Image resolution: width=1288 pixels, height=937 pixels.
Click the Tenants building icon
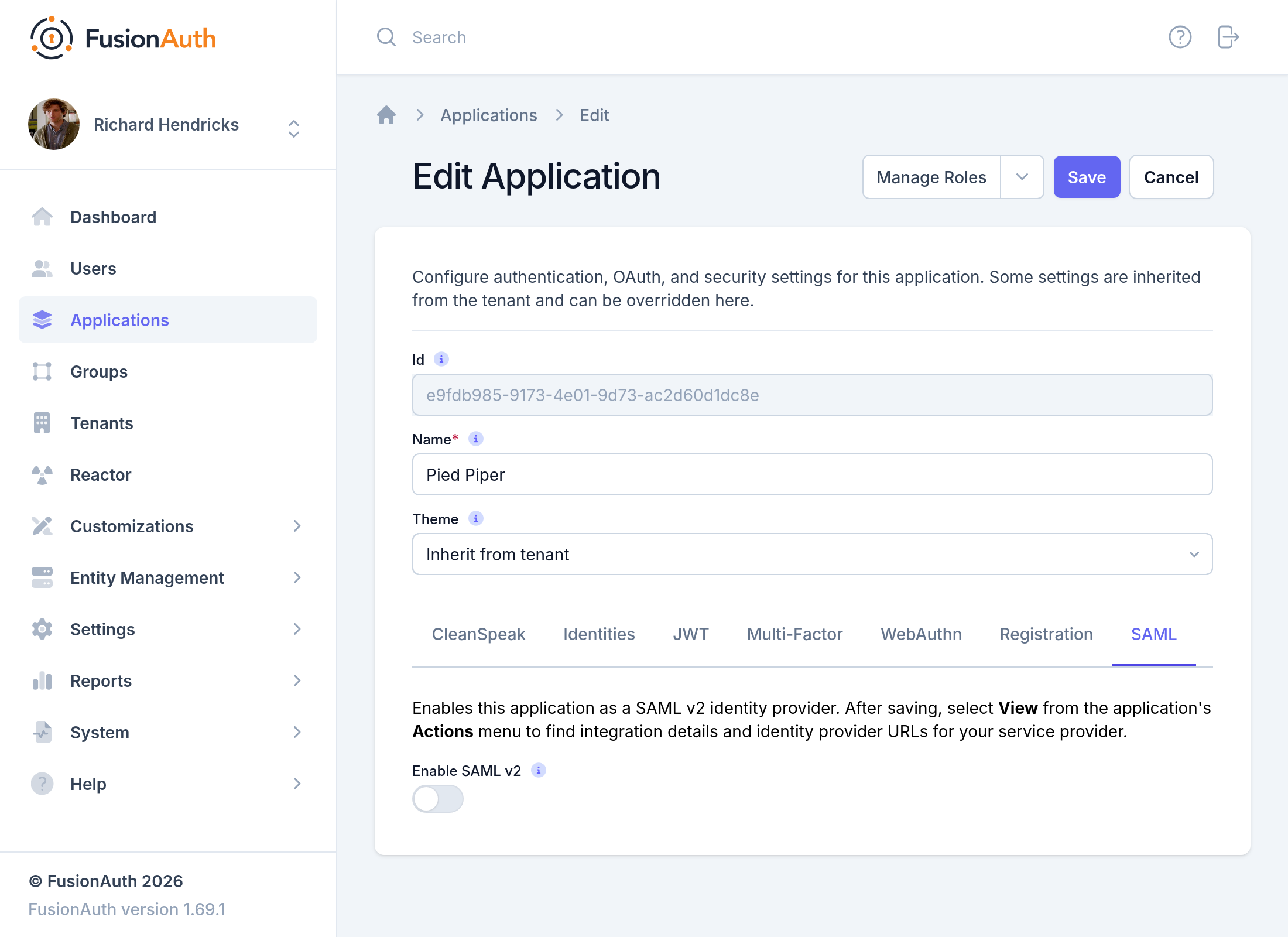42,423
